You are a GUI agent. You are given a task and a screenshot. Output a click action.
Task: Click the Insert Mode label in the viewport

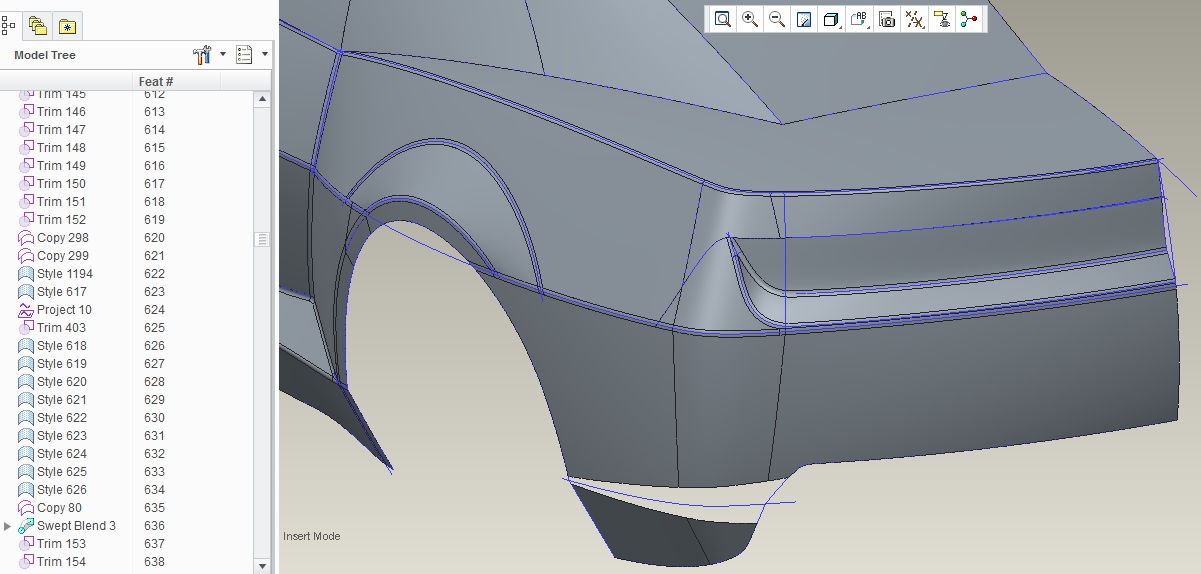[x=311, y=536]
